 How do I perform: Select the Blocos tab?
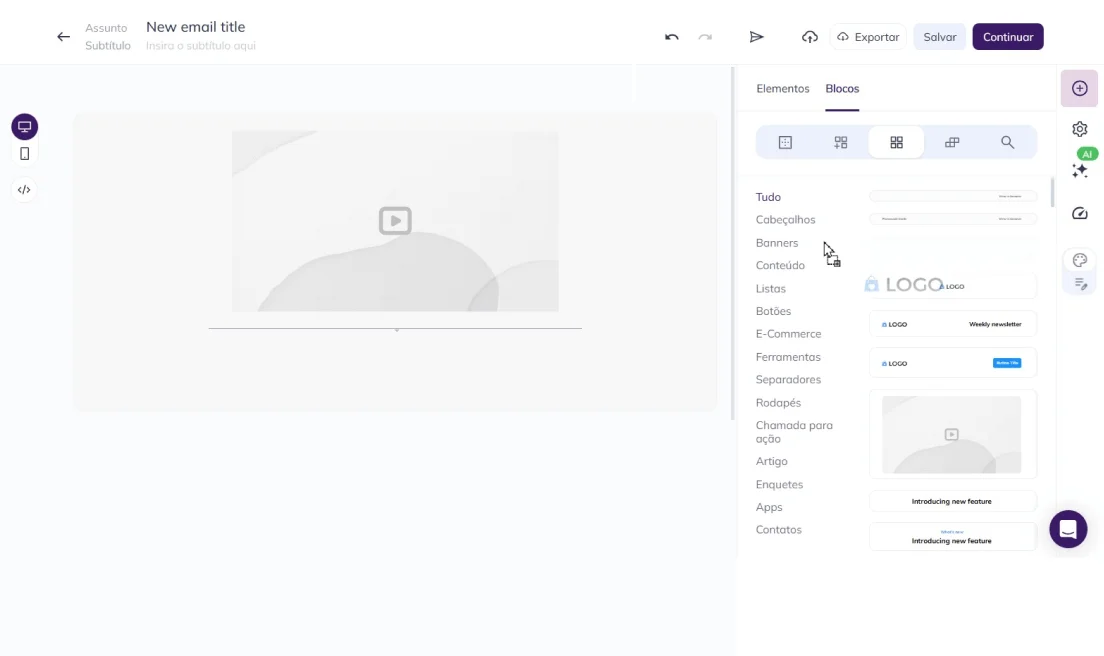pos(842,88)
